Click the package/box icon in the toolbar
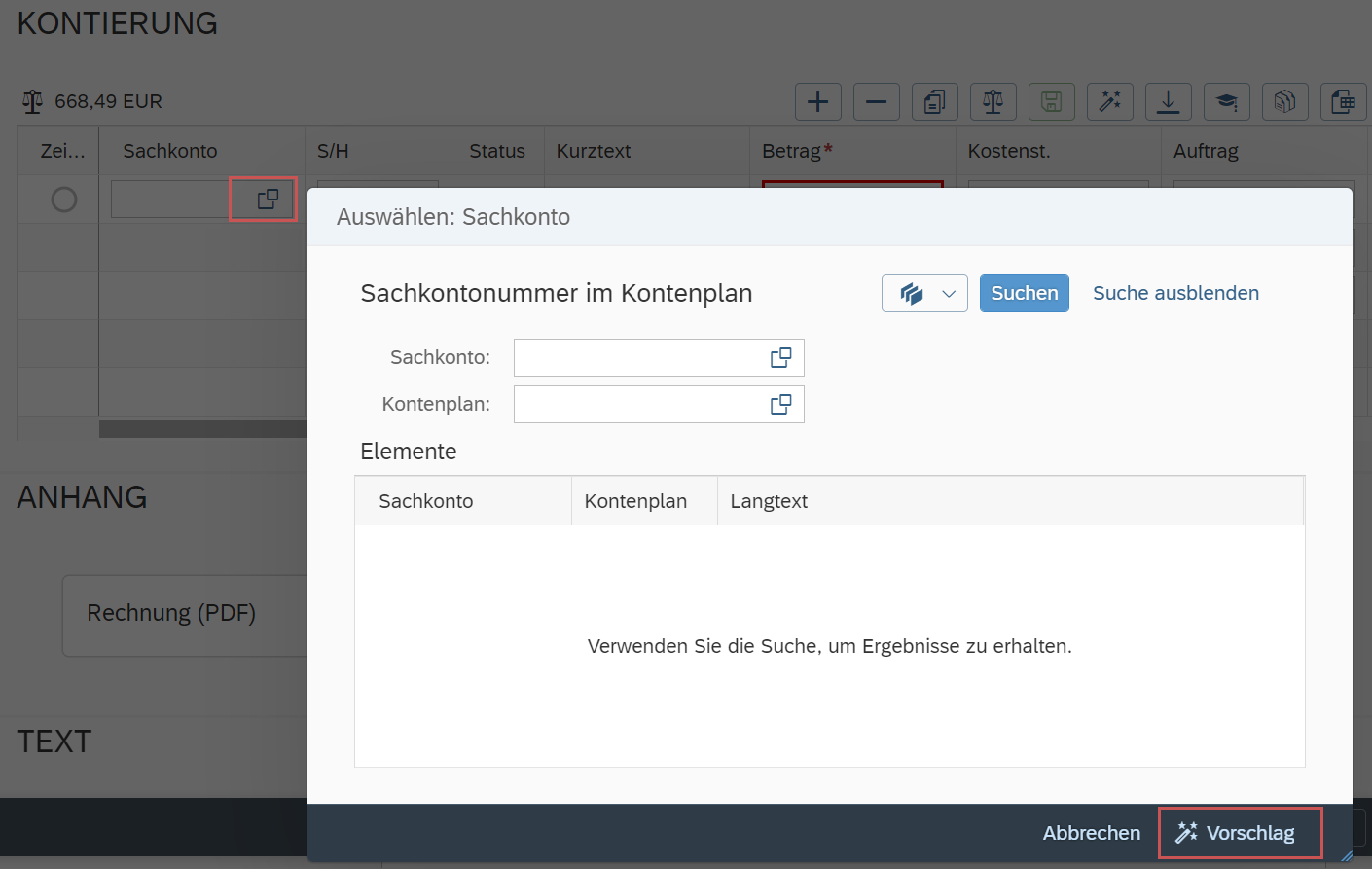 (x=1284, y=100)
